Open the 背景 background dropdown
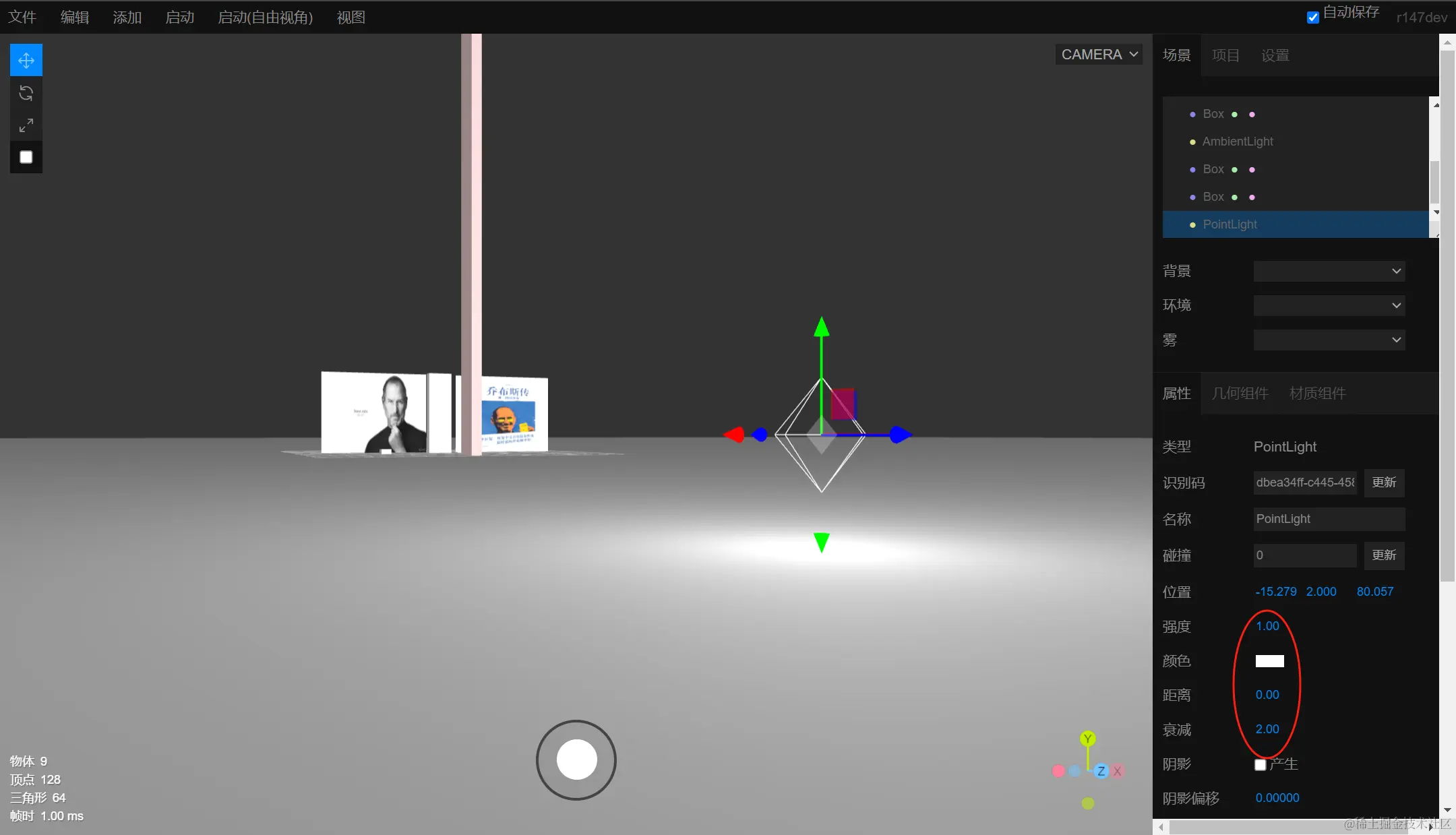Image resolution: width=1456 pixels, height=835 pixels. [1329, 271]
